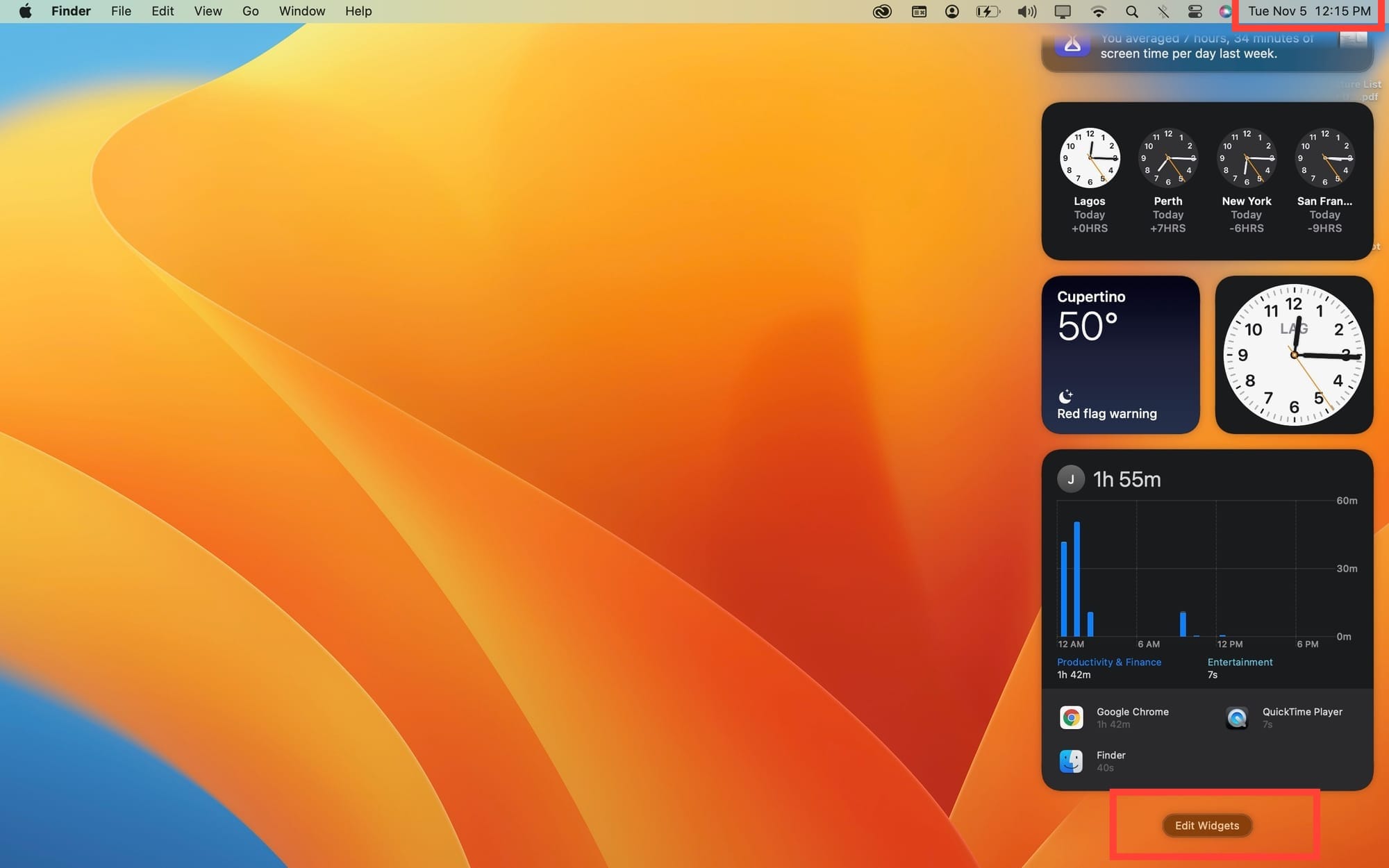
Task: Click the battery charging status icon
Action: (x=988, y=11)
